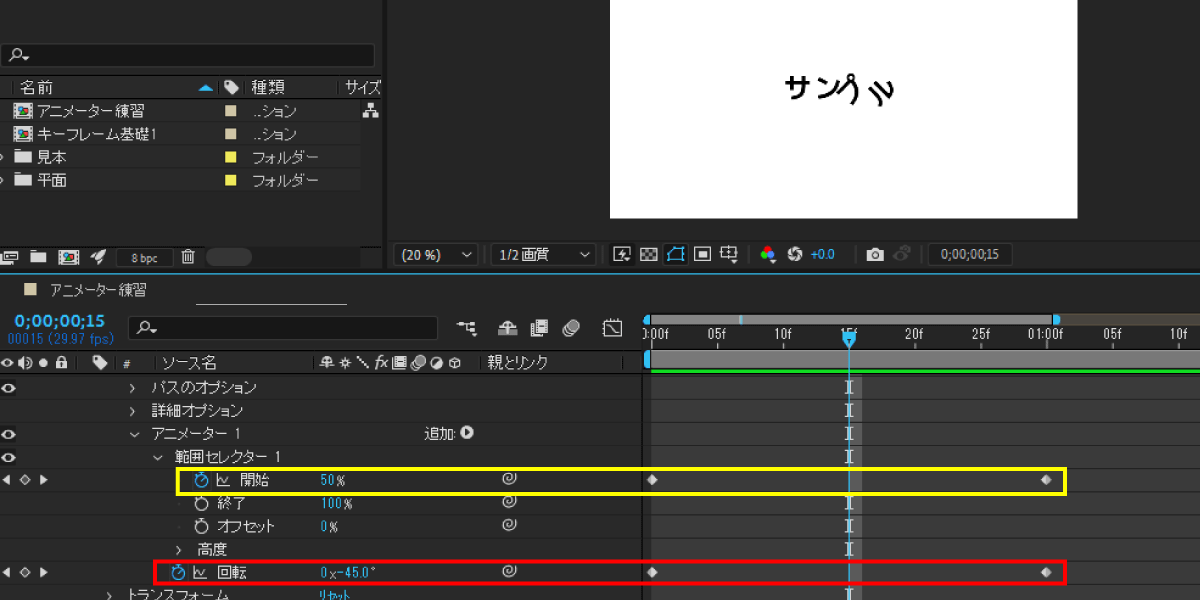
Task: Open the 20% magnification dropdown
Action: [x=437, y=255]
